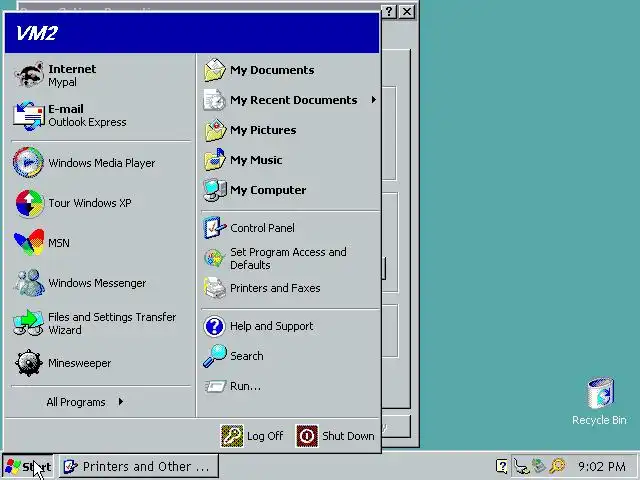Open the Printers and Faxes icon
640x480 pixels.
(x=215, y=288)
